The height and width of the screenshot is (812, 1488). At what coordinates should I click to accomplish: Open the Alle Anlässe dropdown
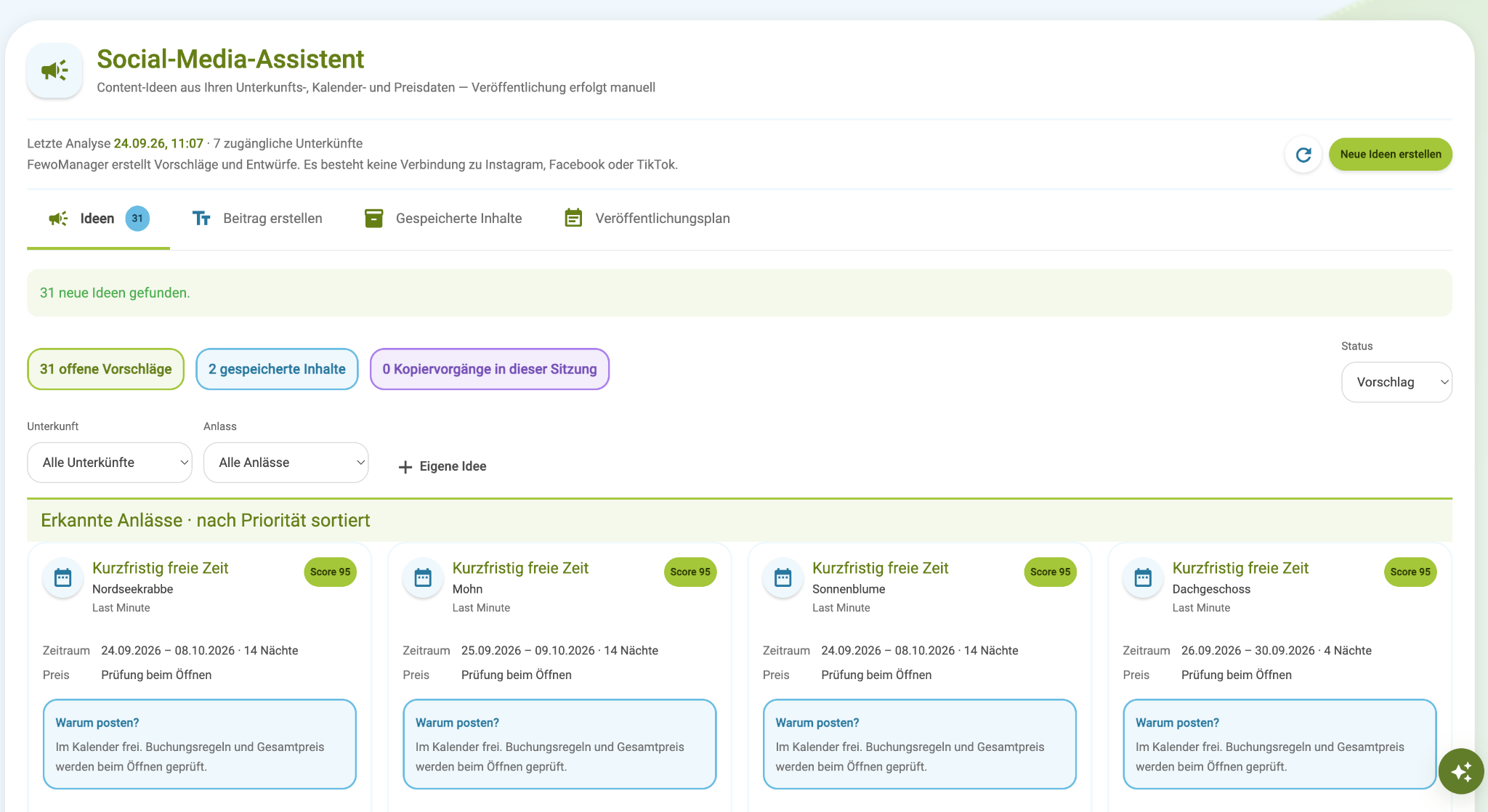(286, 463)
